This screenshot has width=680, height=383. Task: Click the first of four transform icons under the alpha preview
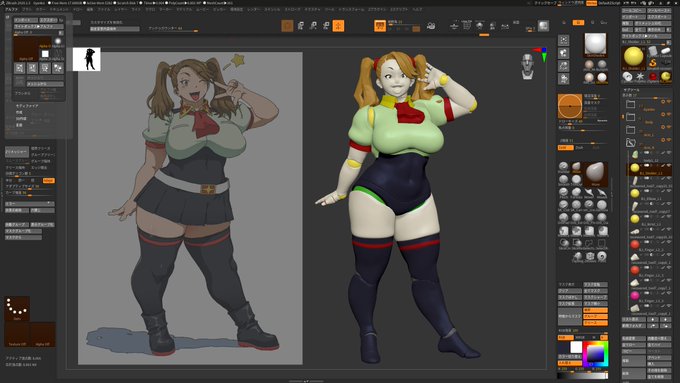[20, 68]
